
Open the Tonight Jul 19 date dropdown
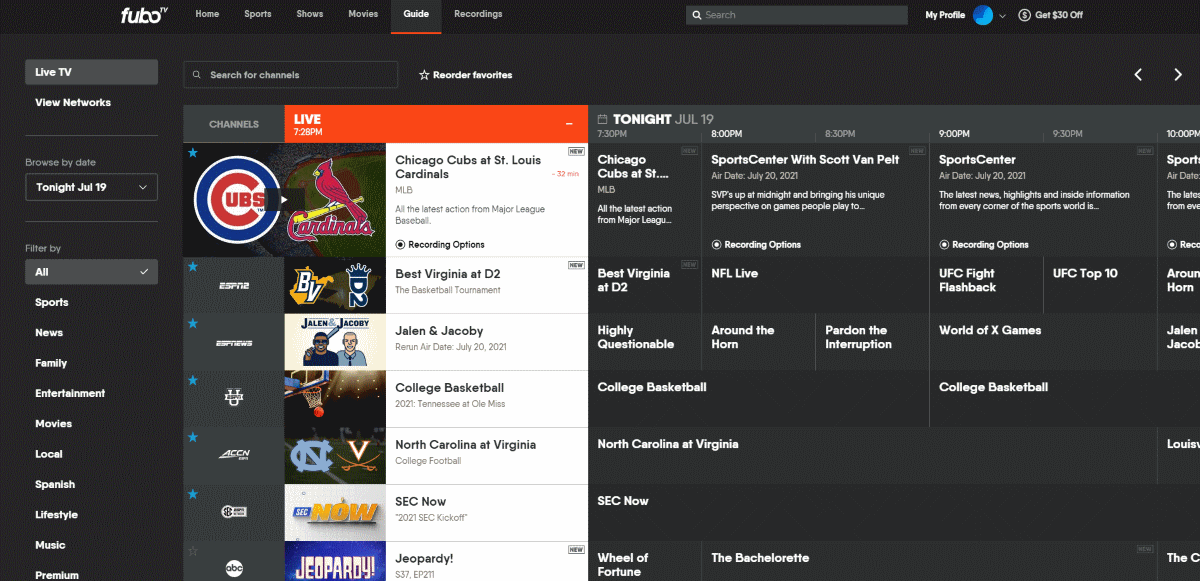pos(91,186)
